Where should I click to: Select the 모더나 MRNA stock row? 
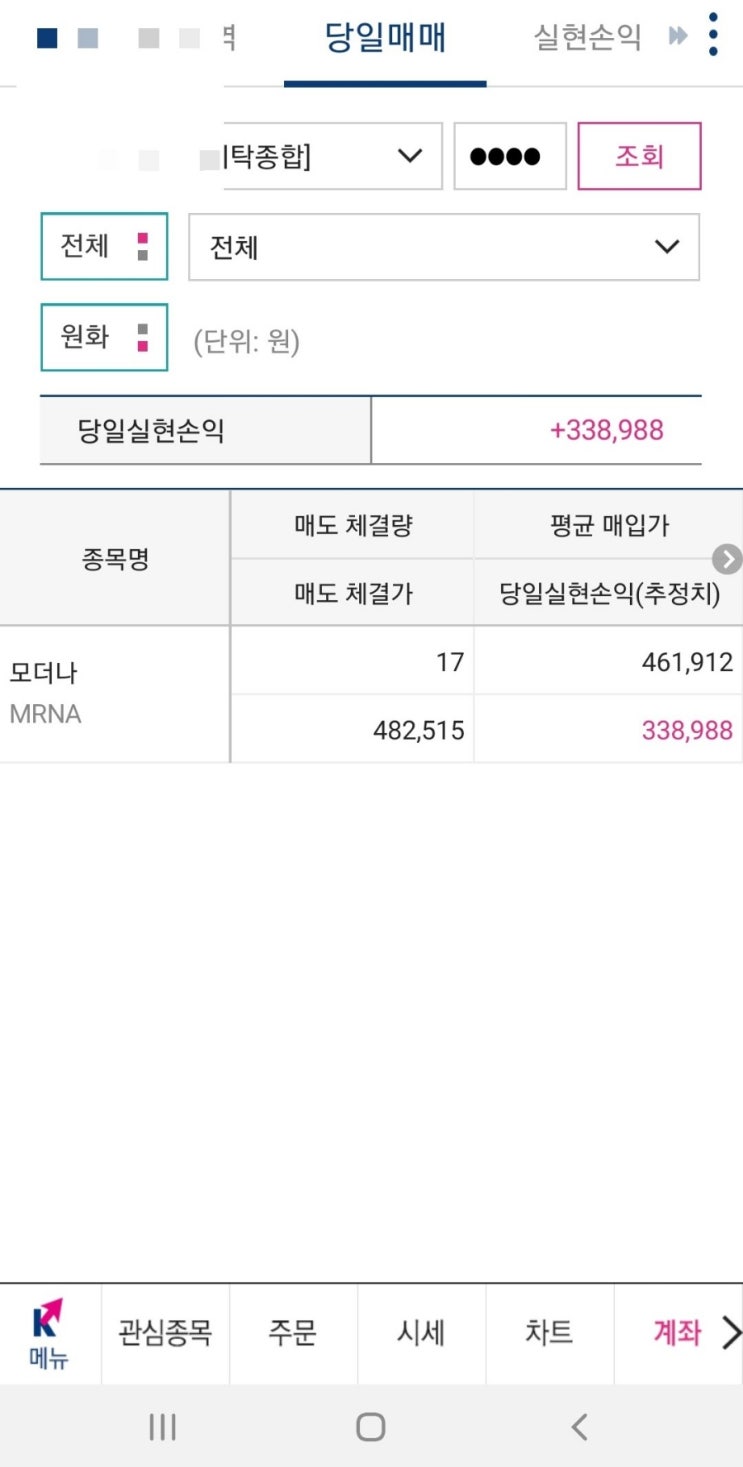371,695
